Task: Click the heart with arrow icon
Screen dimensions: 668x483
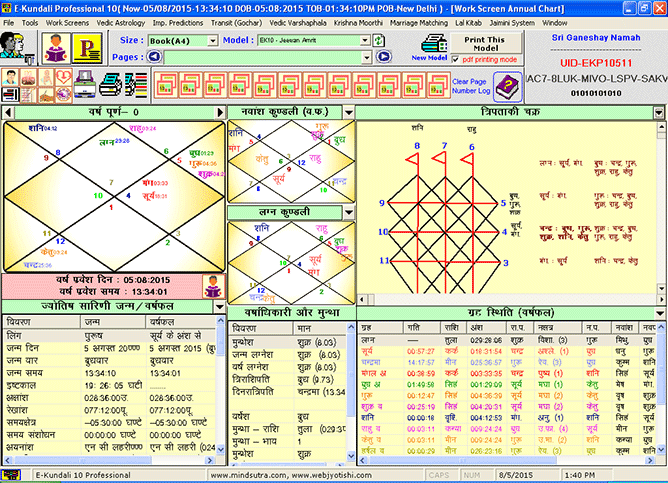Action: coord(64,78)
